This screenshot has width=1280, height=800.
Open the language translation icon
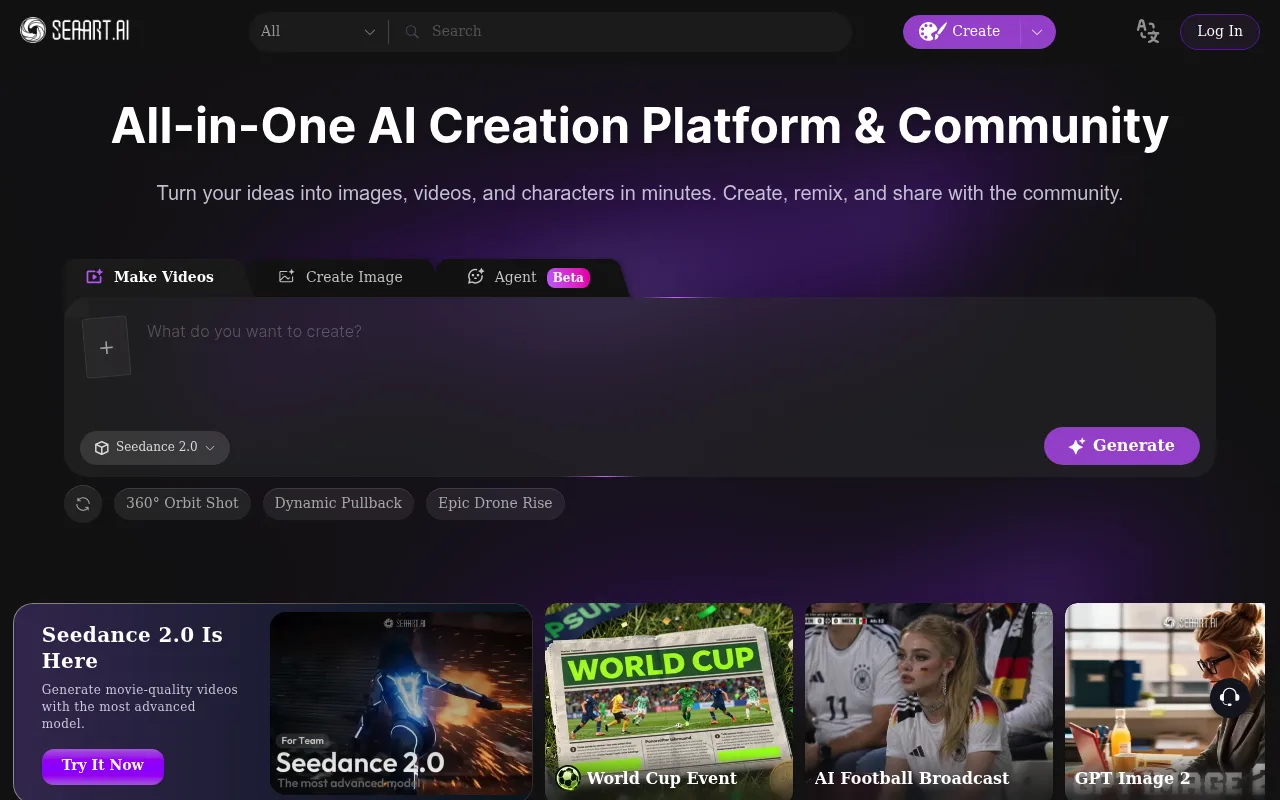pyautogui.click(x=1148, y=31)
